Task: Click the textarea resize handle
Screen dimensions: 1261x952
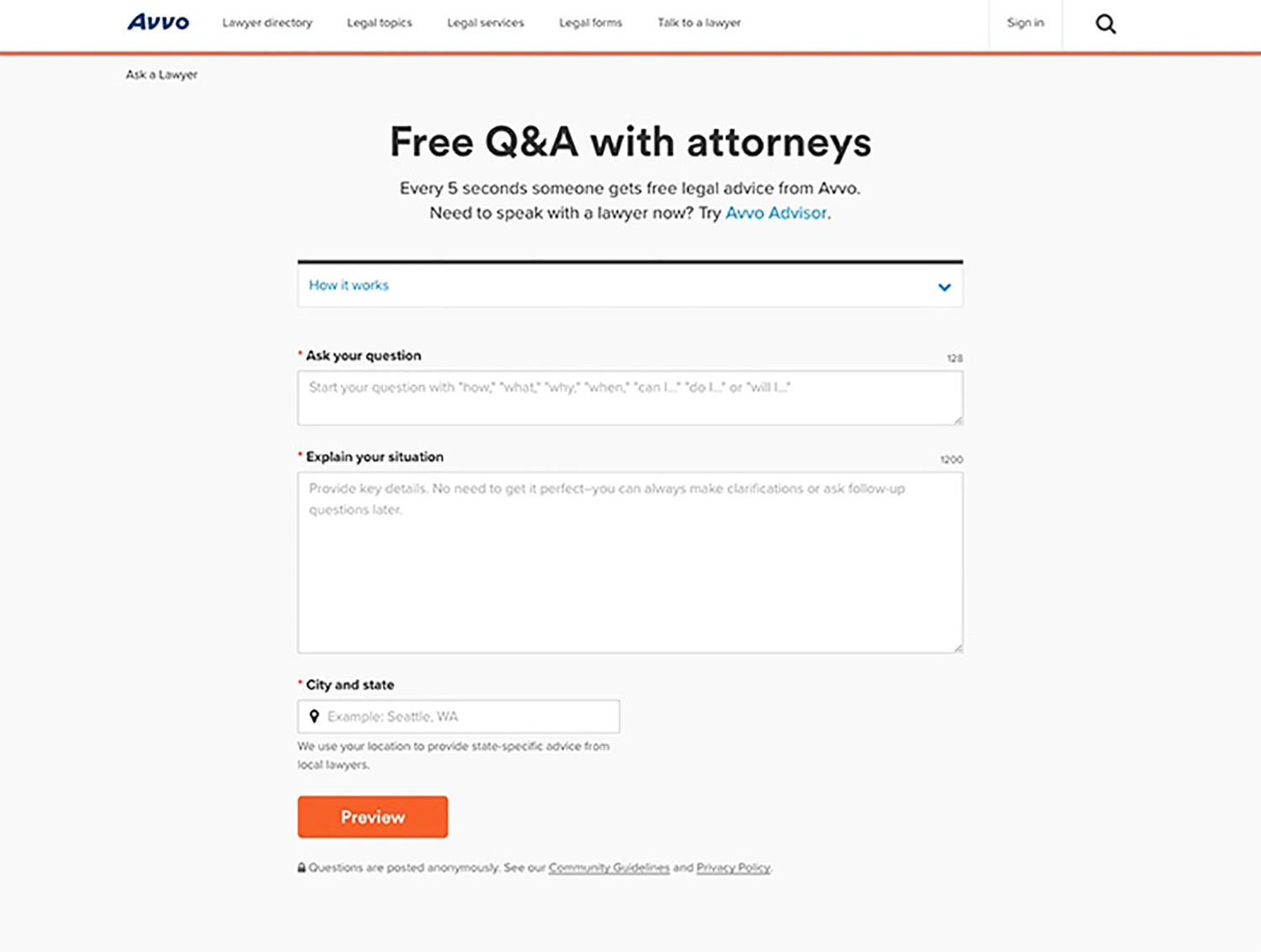Action: coord(958,646)
